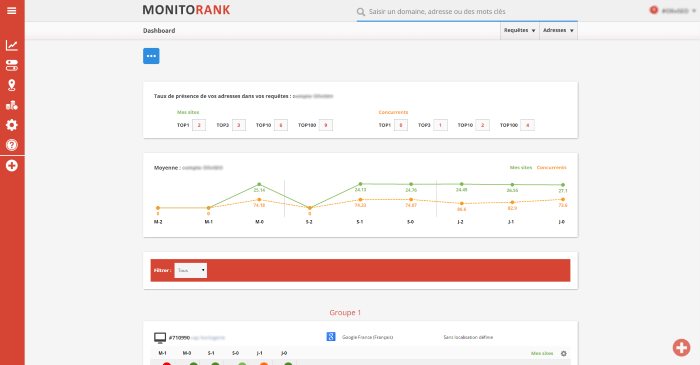
Task: Click the Google France (Français) label
Action: tap(367, 337)
